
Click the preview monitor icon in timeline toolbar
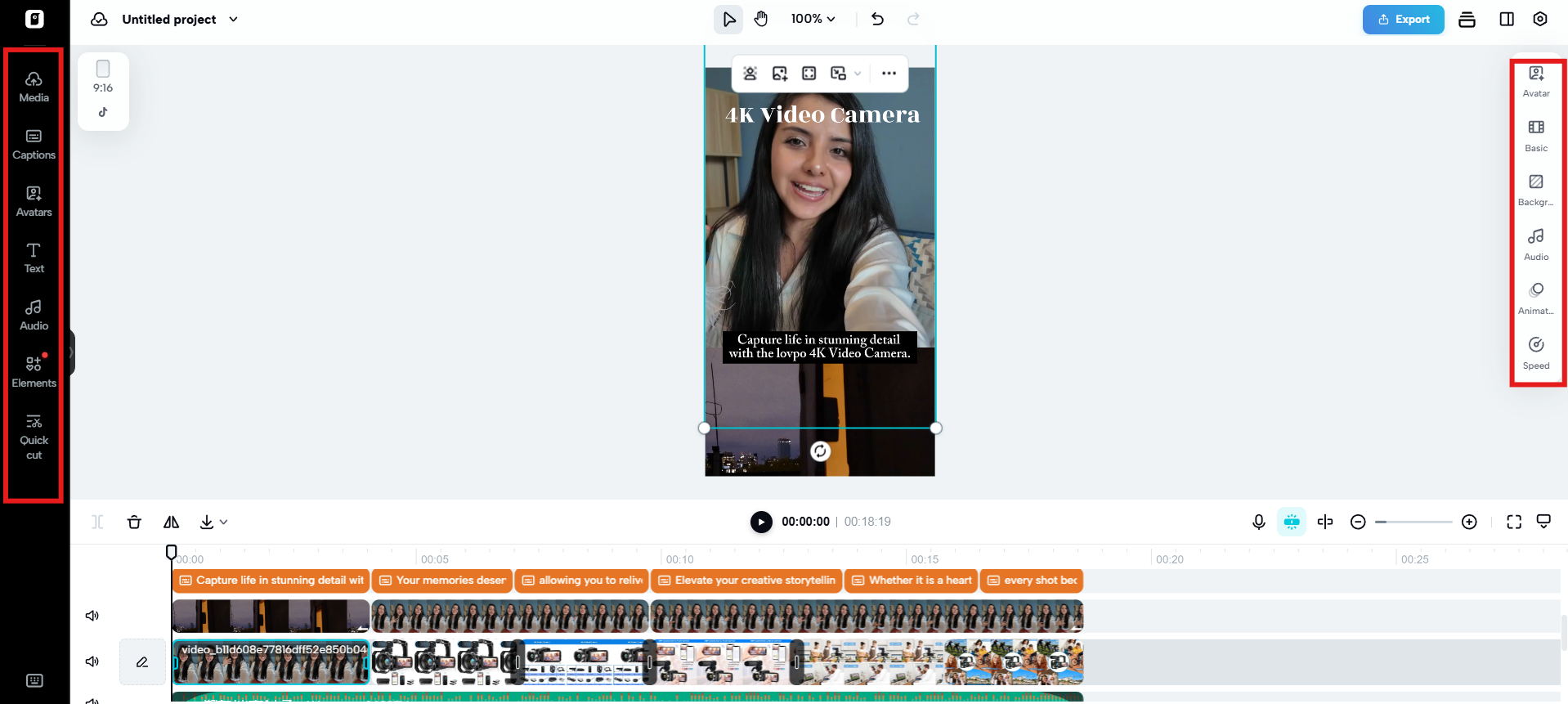point(1543,522)
